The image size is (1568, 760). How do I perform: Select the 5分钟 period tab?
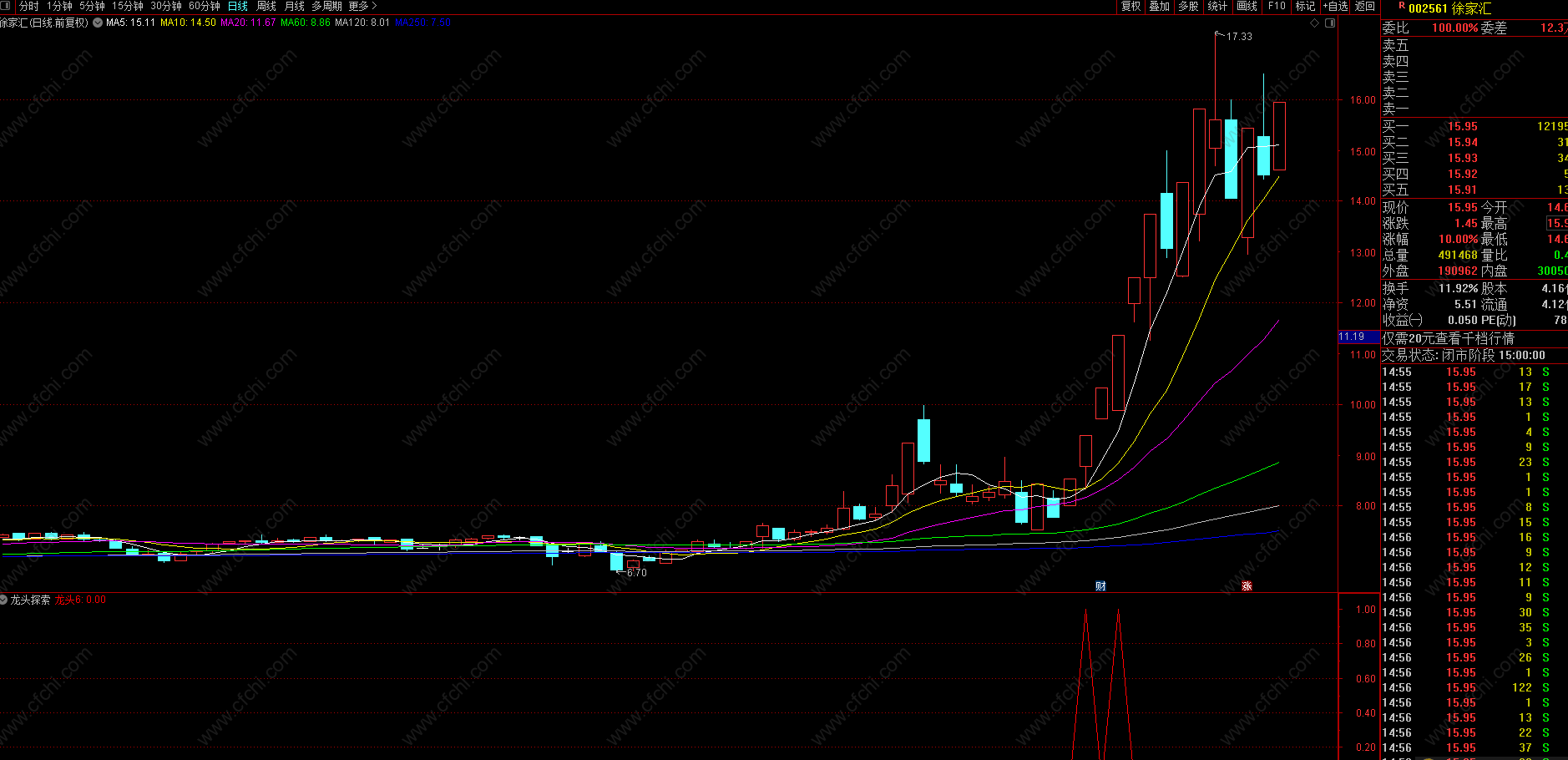(93, 6)
